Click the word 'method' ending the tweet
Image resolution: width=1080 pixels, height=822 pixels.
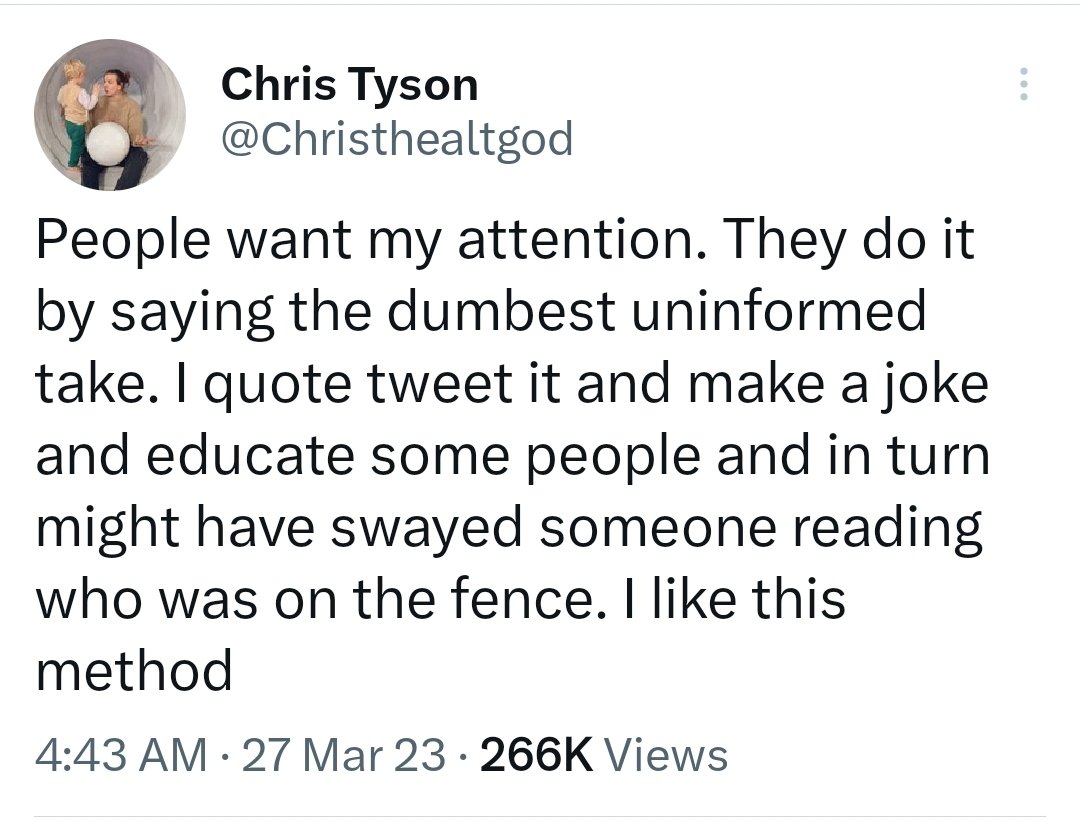click(134, 669)
